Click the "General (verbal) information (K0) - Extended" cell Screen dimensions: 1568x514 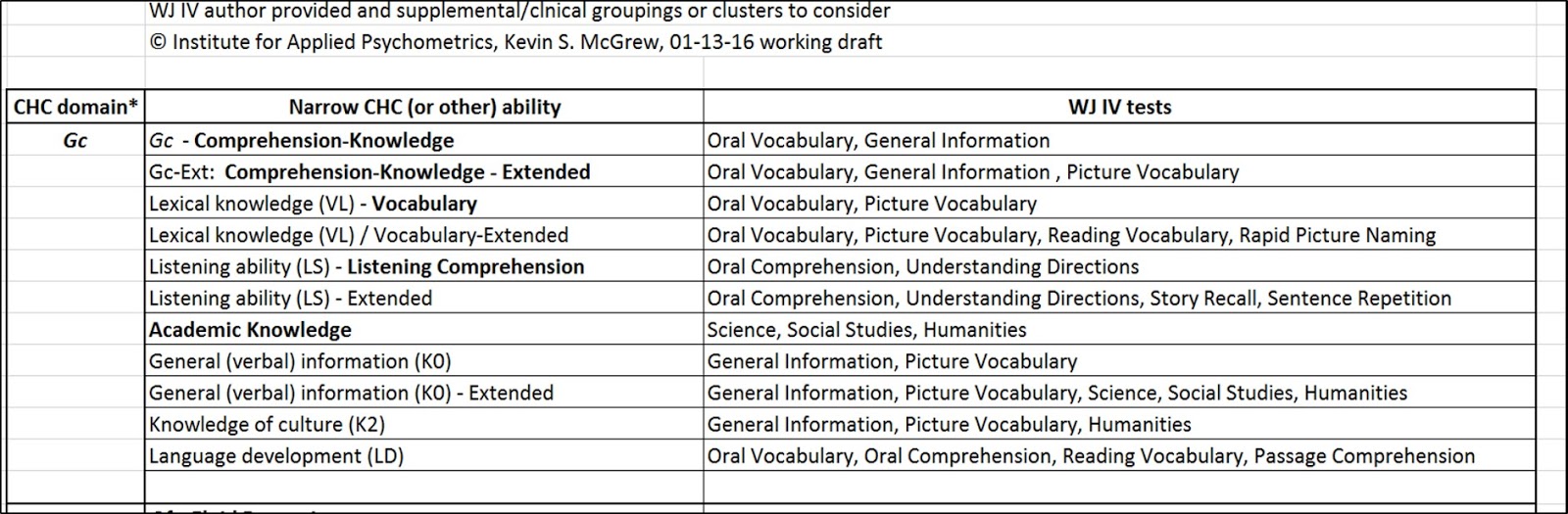pyautogui.click(x=351, y=393)
